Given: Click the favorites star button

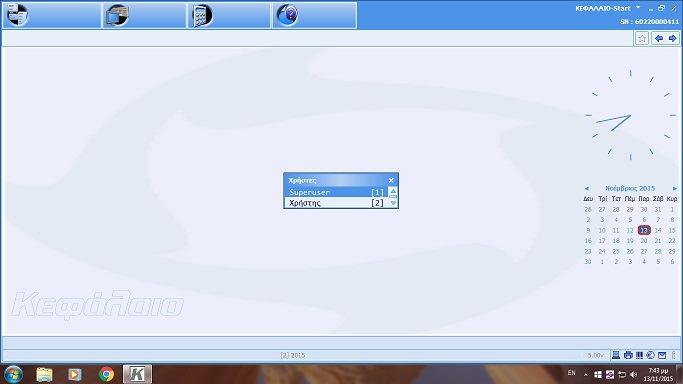Looking at the screenshot, I should pyautogui.click(x=642, y=38).
